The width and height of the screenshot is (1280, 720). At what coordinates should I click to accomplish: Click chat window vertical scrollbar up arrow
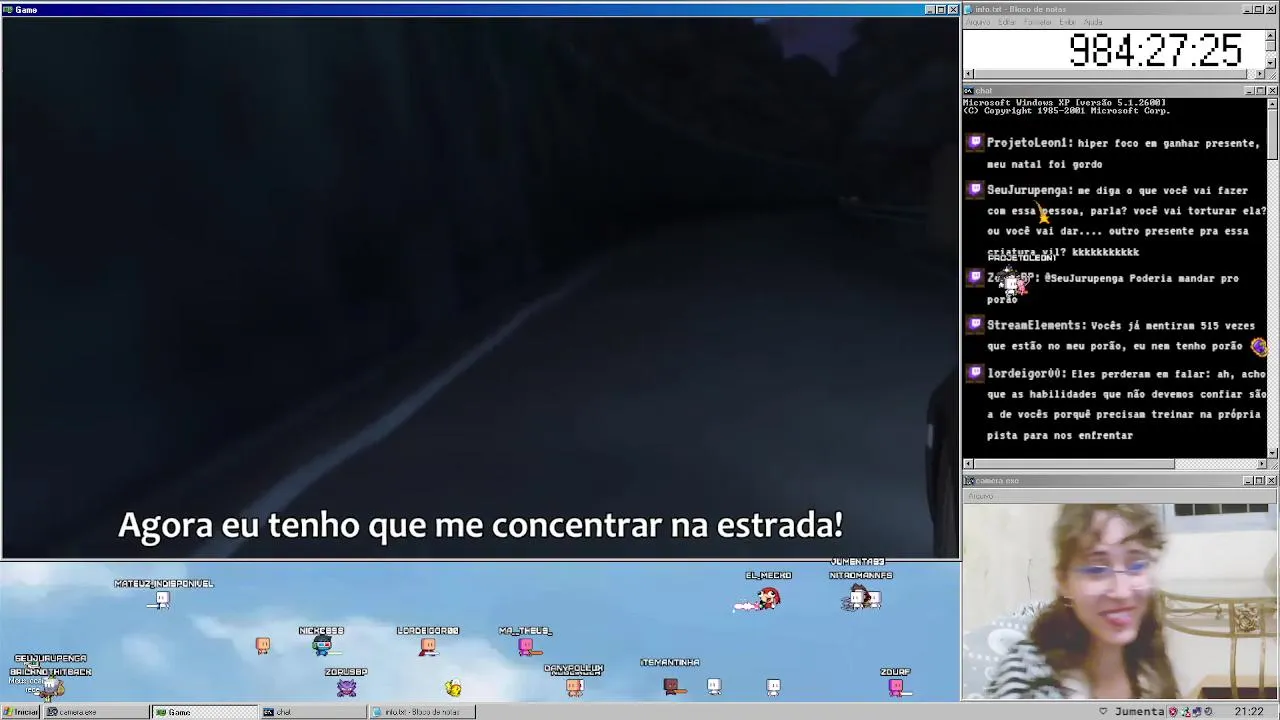[x=1272, y=102]
